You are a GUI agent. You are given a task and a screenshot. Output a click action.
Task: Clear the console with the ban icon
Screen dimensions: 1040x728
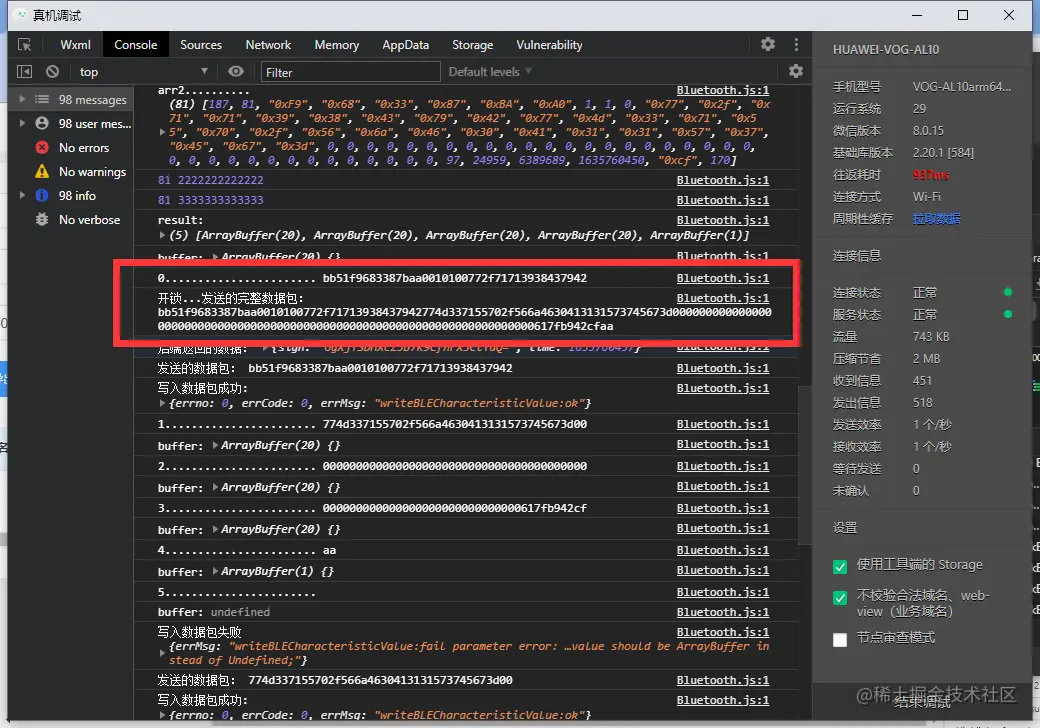coord(52,72)
